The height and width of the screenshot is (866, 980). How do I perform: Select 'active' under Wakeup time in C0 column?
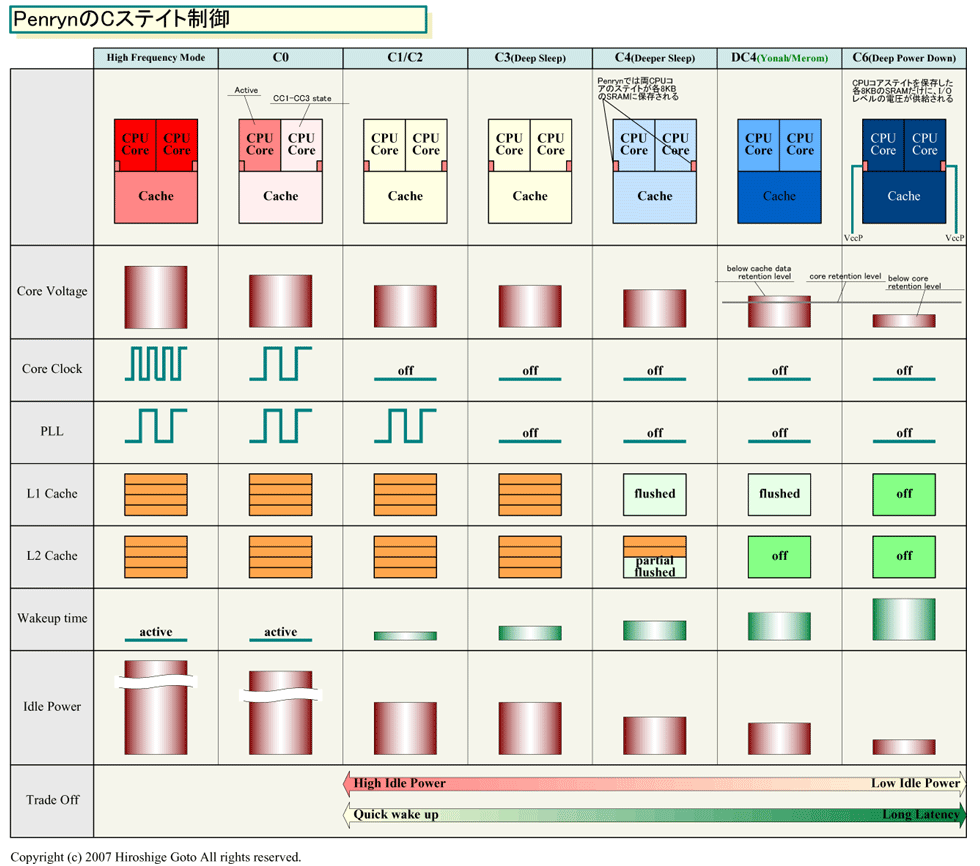280,632
